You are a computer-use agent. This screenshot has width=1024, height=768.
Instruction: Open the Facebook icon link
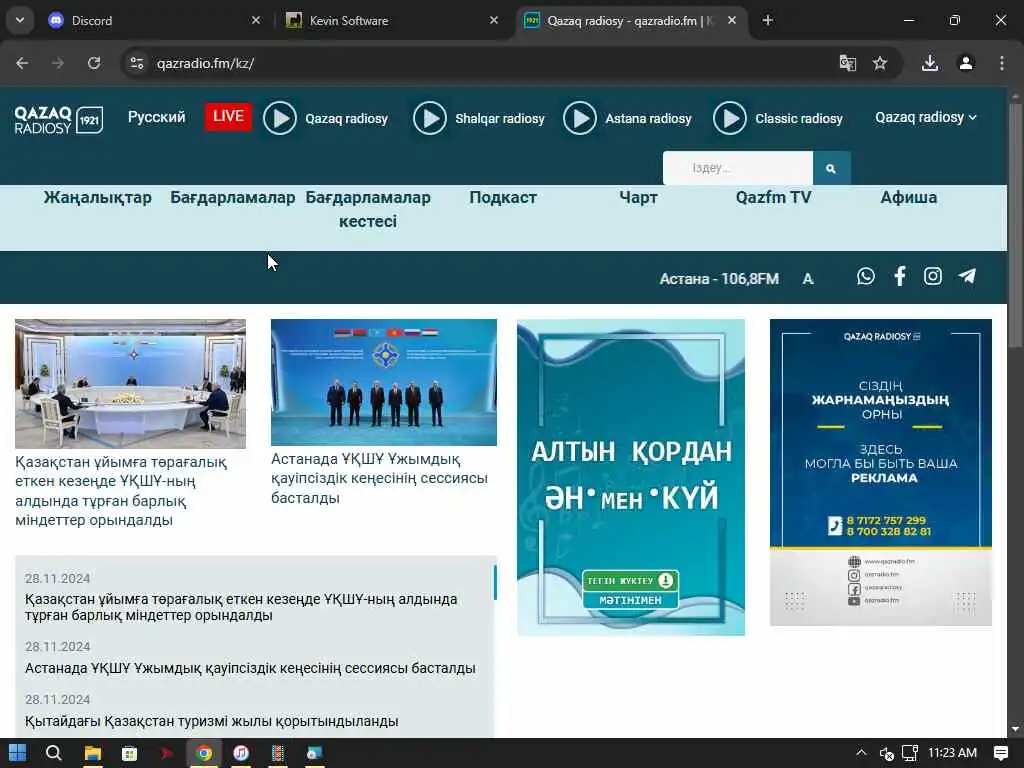pyautogui.click(x=900, y=276)
